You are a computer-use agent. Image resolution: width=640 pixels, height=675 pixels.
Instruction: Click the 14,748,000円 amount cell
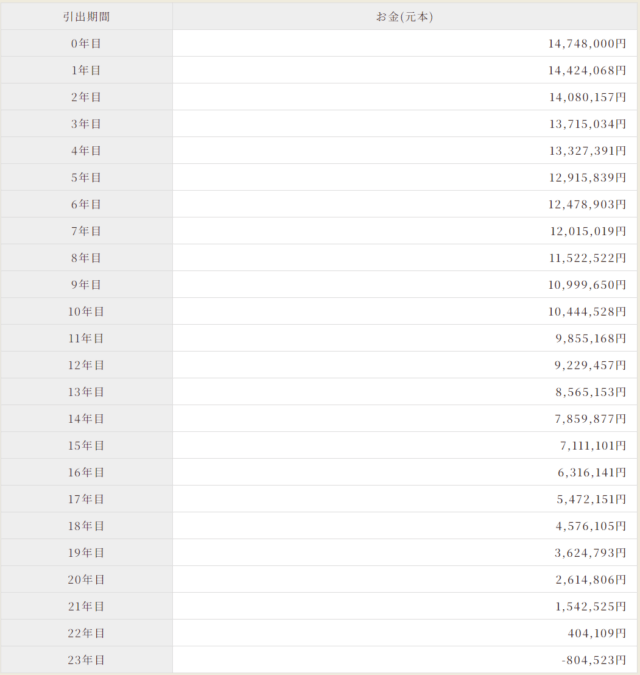(586, 44)
